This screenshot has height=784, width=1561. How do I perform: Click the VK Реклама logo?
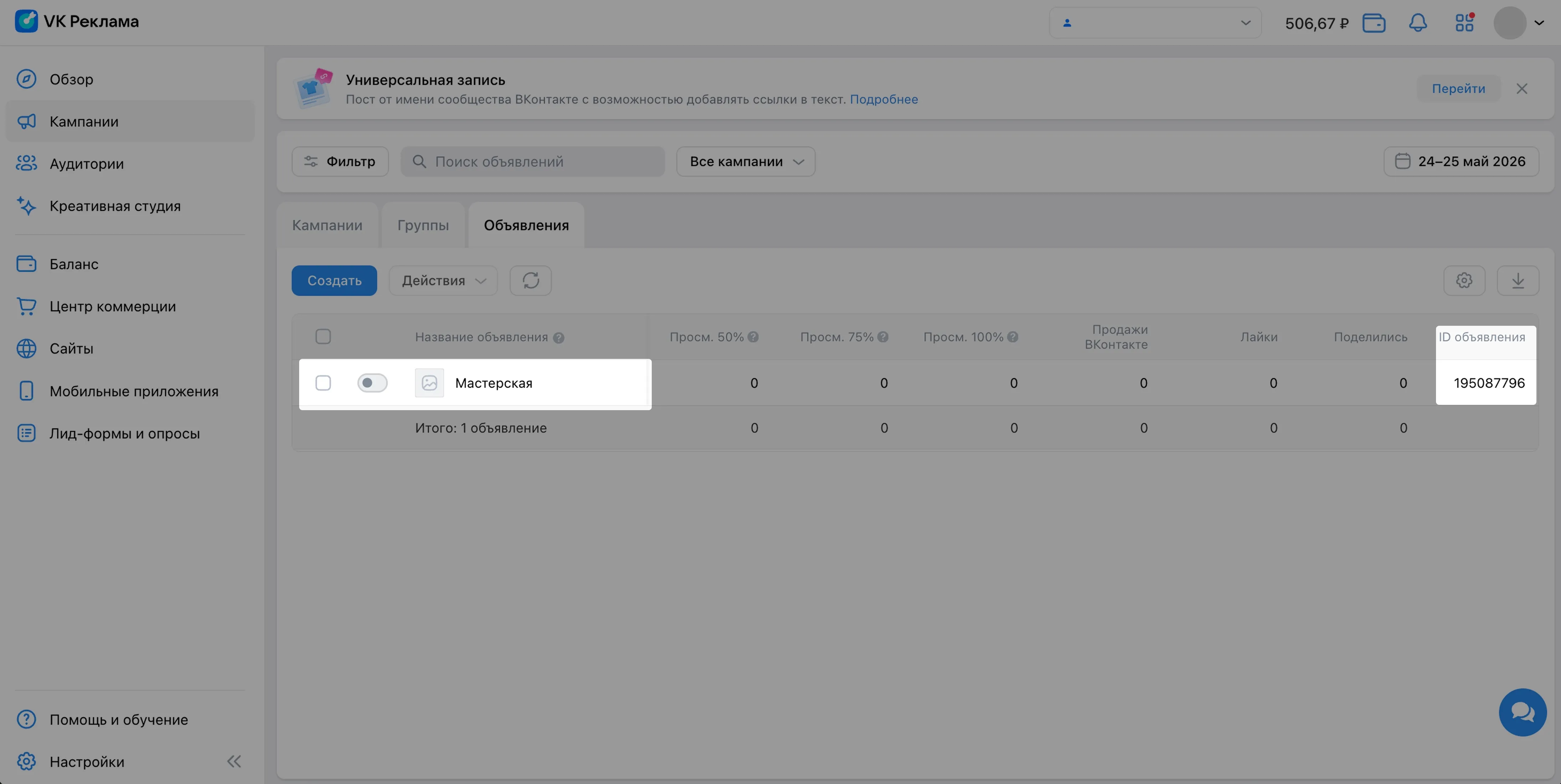tap(77, 22)
